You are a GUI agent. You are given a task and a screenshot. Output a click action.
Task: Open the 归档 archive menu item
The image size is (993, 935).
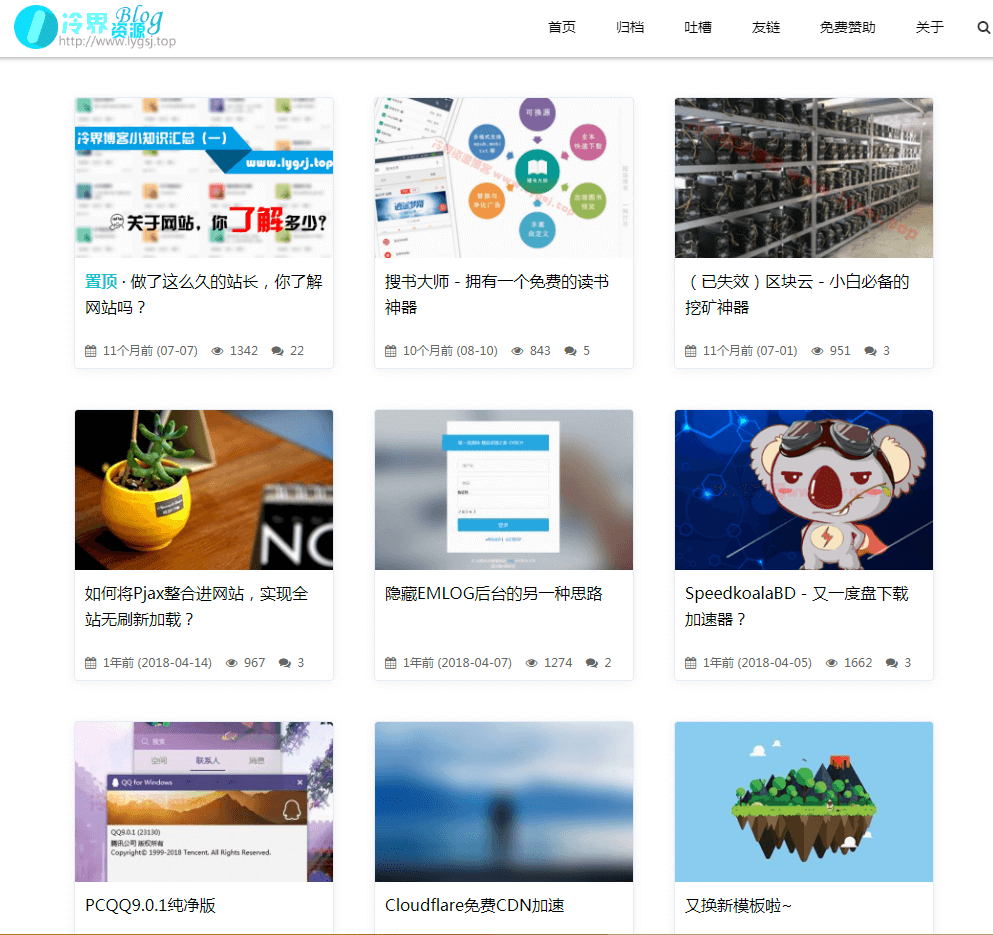click(630, 28)
